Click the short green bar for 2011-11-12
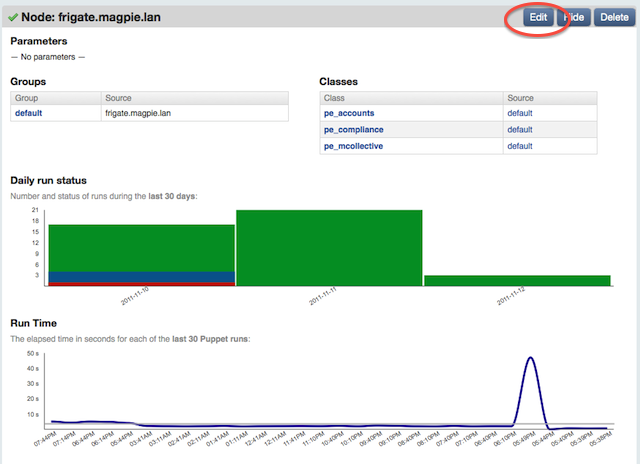 point(517,280)
